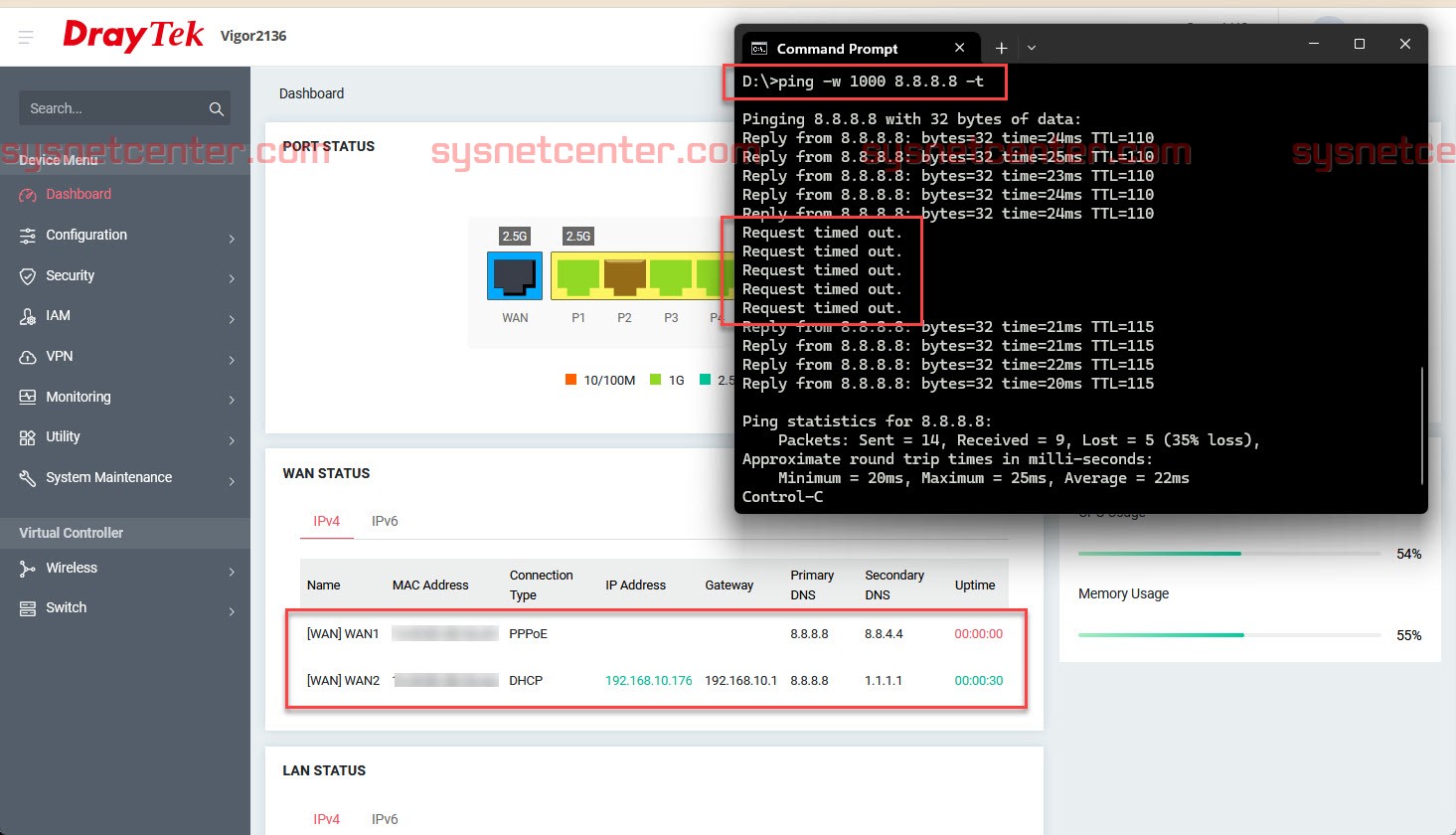
Task: Click the DrayTek logo
Action: [133, 36]
